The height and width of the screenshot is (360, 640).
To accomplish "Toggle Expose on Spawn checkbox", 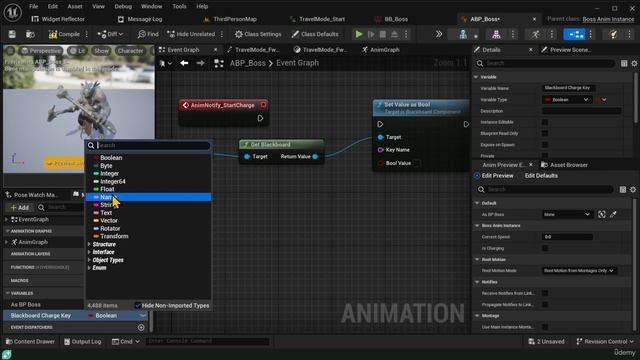I will 545,144.
